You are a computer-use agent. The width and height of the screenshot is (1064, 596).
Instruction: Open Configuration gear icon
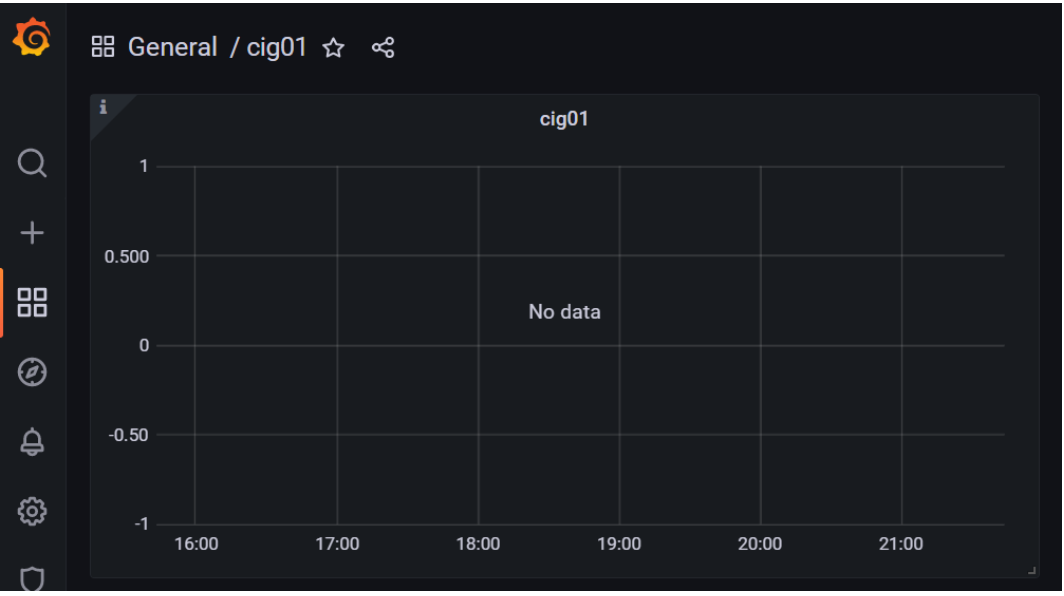[32, 511]
